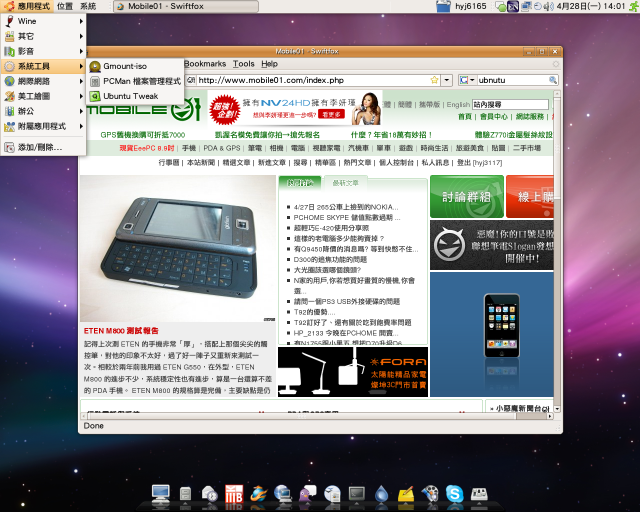Open the volume control in the top panel
Image resolution: width=640 pixels, height=512 pixels.
point(551,6)
